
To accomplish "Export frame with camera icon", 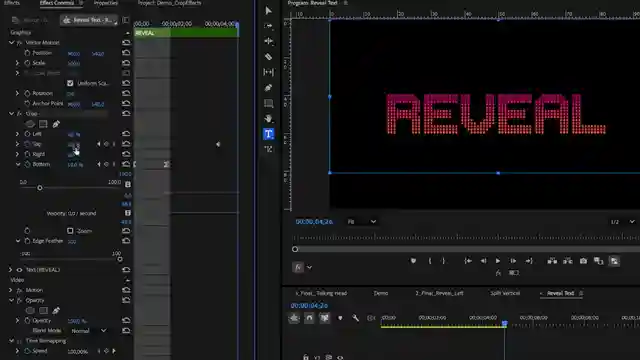I will pos(583,261).
